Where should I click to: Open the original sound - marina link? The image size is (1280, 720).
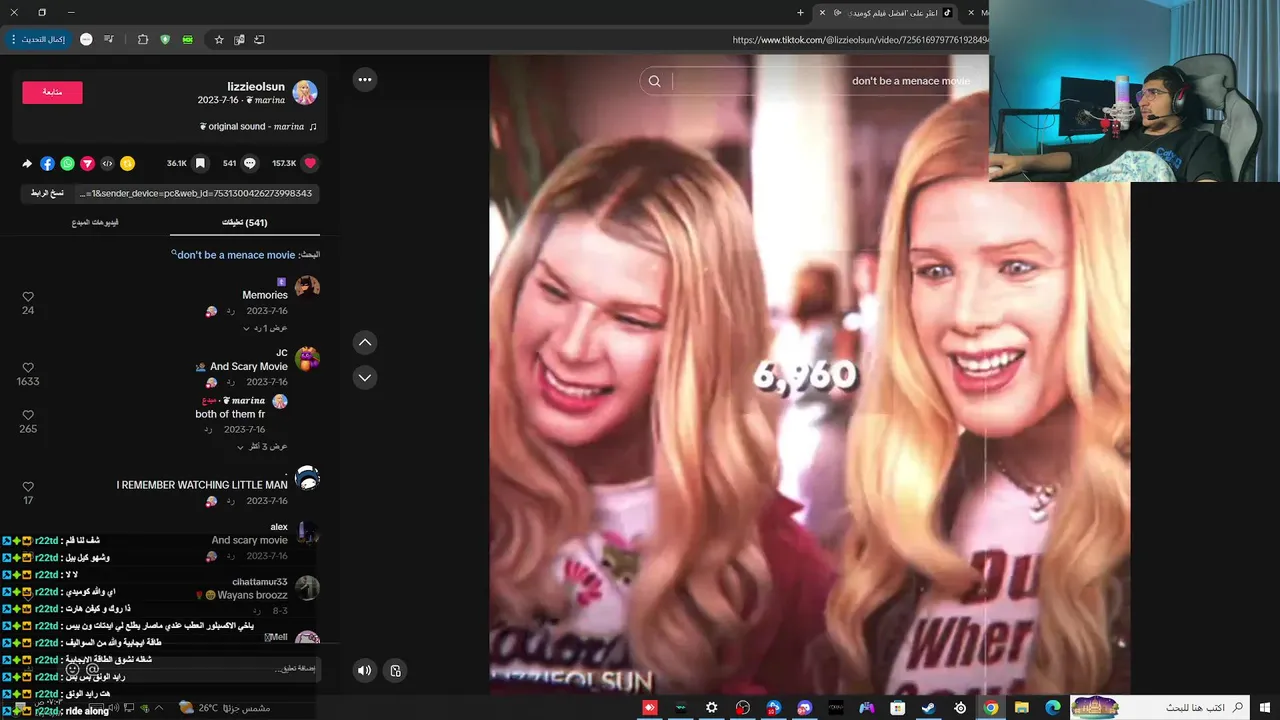[256, 127]
